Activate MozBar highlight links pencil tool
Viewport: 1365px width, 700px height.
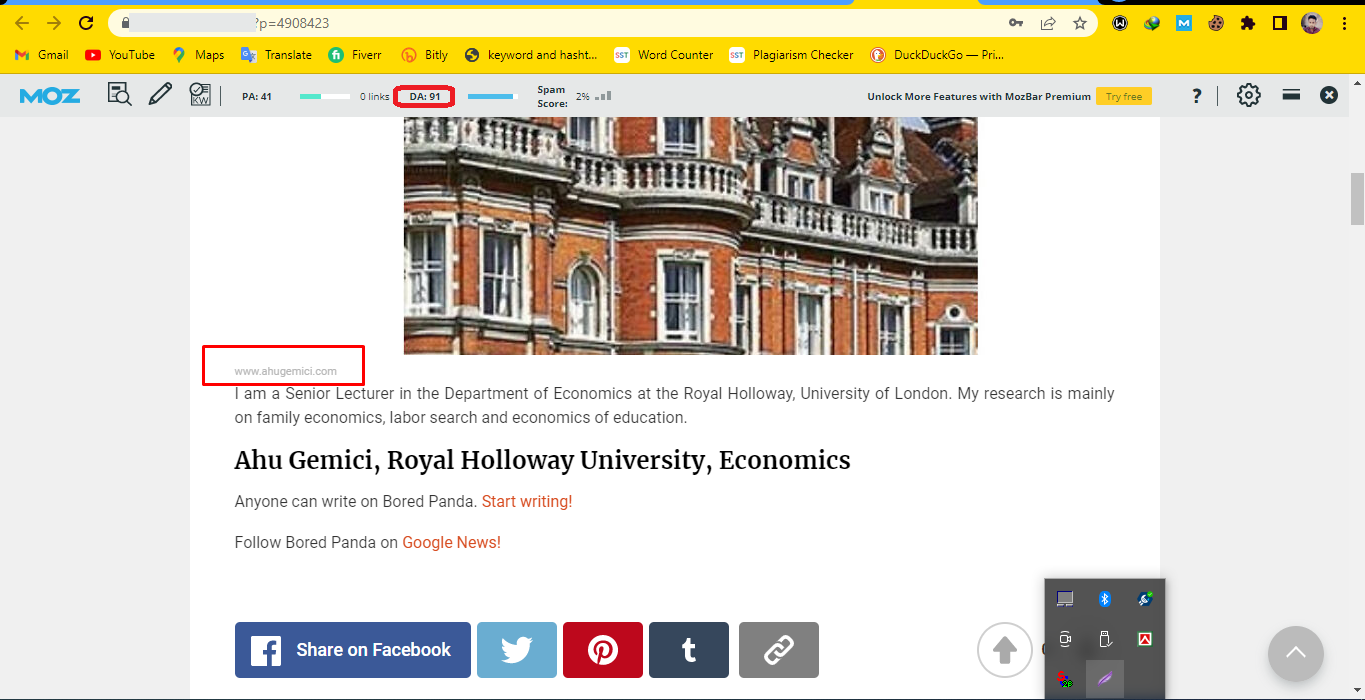click(160, 95)
